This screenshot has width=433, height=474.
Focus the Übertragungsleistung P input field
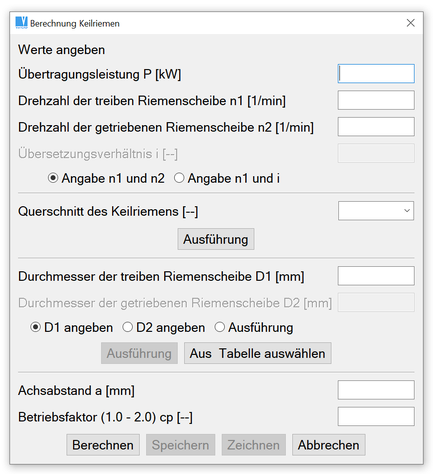pyautogui.click(x=376, y=74)
